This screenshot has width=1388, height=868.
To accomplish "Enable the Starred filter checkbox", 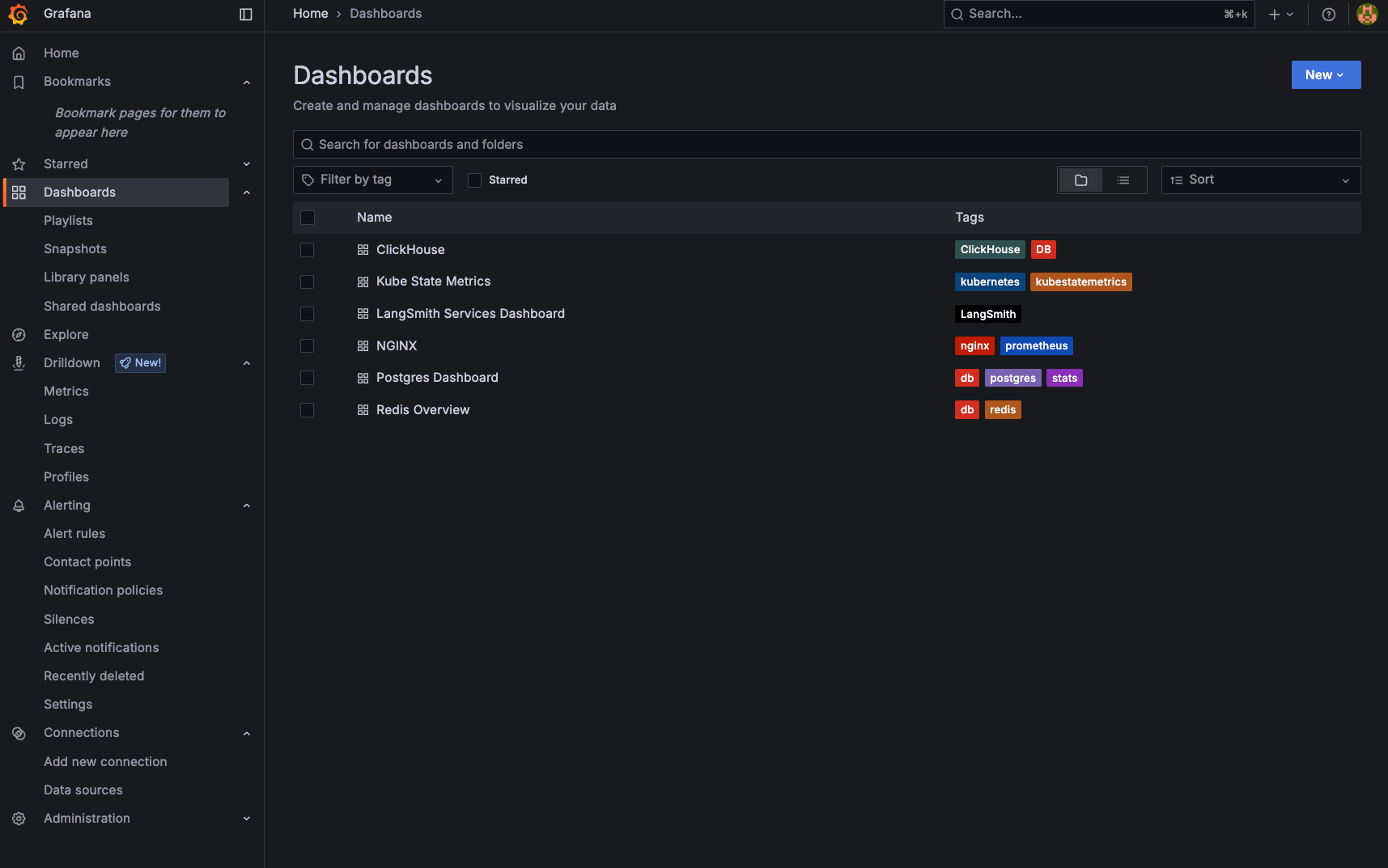I will [x=475, y=180].
